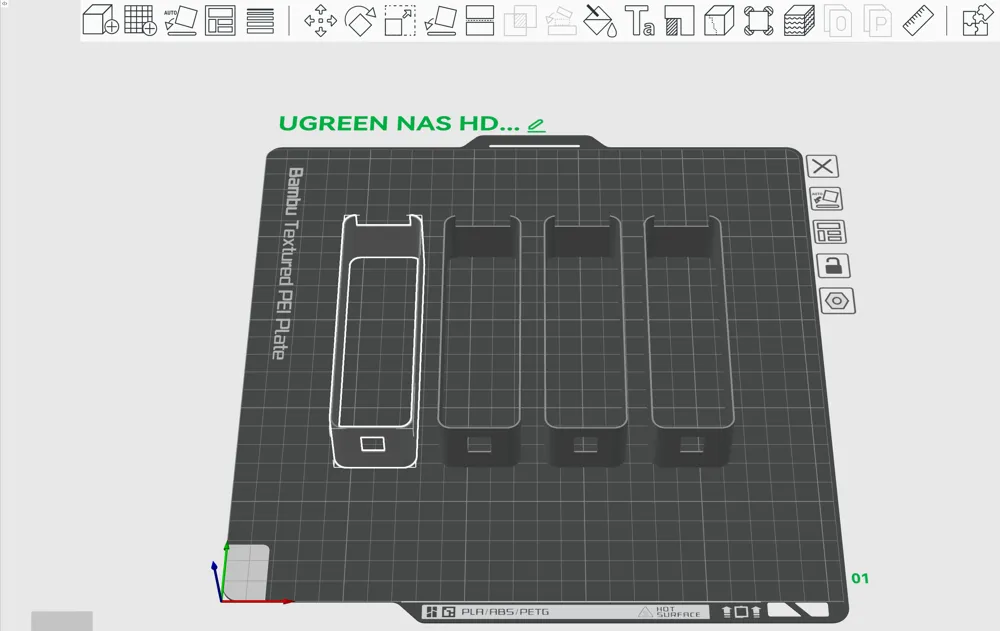Click the greyed-out Mesh Boolean overlapping squares icon
The height and width of the screenshot is (631, 1000).
tap(520, 20)
